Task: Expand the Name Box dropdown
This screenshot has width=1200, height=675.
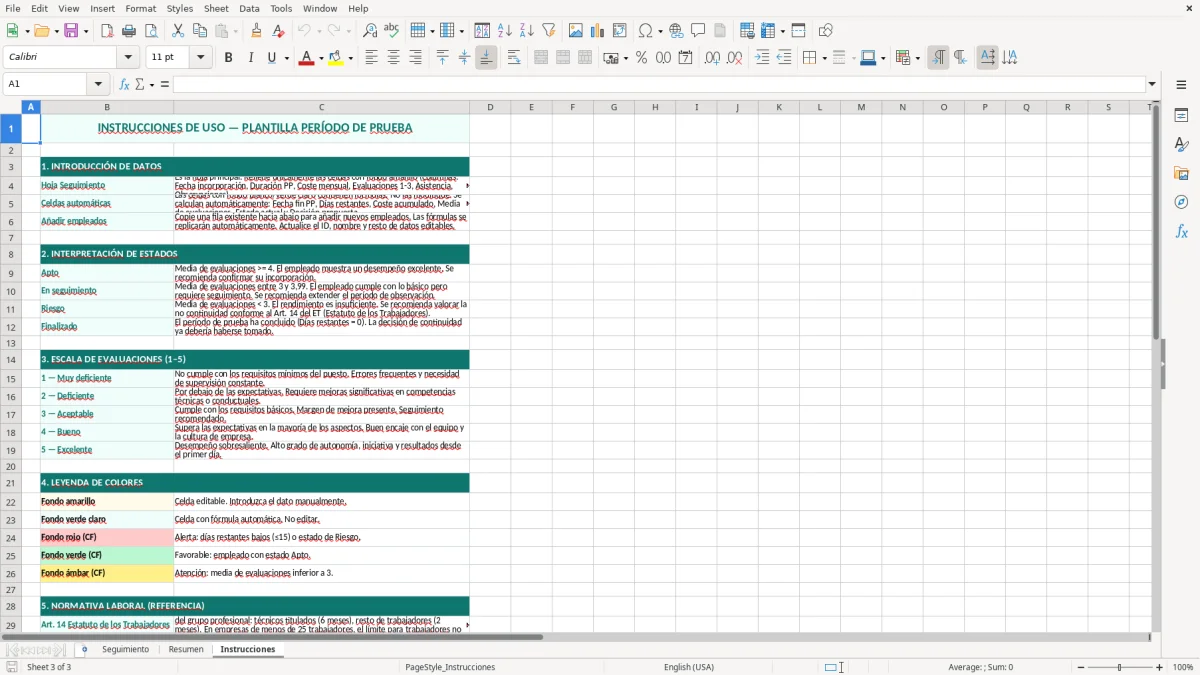Action: [x=99, y=84]
